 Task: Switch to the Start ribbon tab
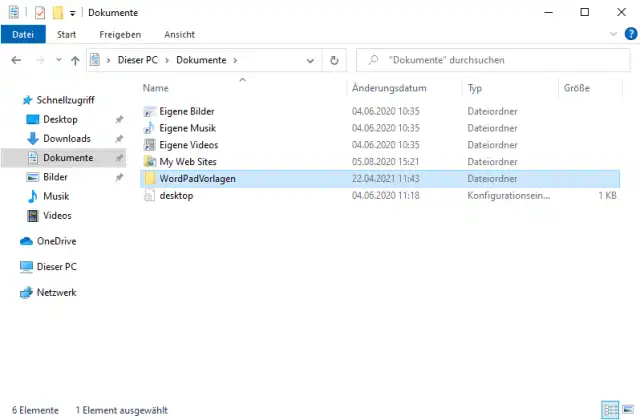point(66,35)
